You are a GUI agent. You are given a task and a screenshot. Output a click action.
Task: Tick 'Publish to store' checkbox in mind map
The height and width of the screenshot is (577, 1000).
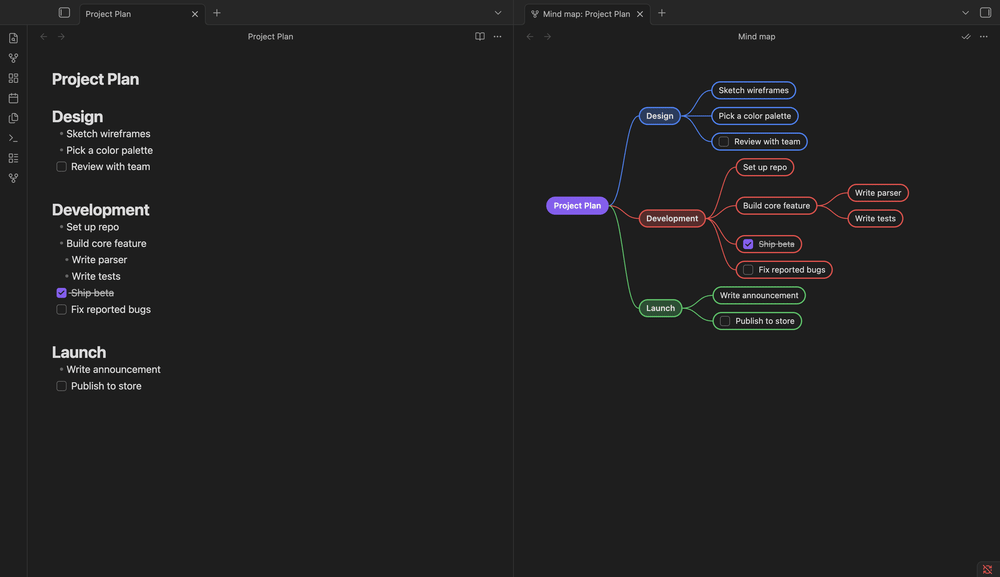725,321
